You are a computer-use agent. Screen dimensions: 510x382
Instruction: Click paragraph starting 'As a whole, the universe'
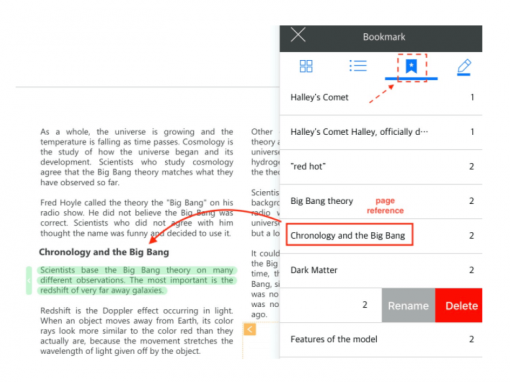click(x=137, y=157)
